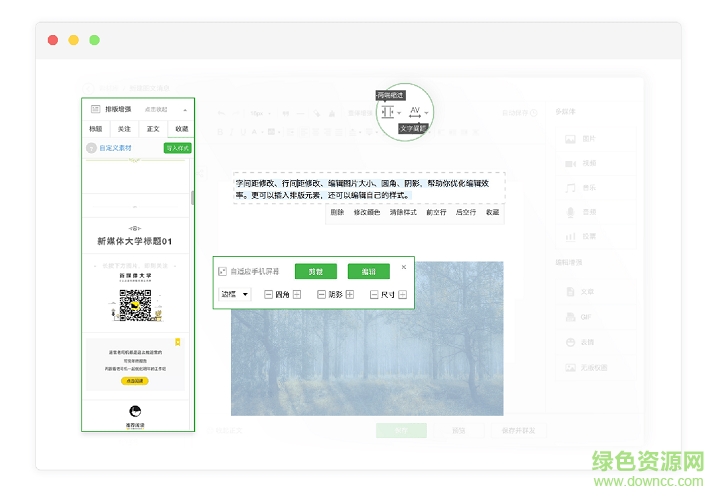The image size is (727, 500).
Task: Select the 推荐阅读 template at panel bottom
Action: [135, 416]
